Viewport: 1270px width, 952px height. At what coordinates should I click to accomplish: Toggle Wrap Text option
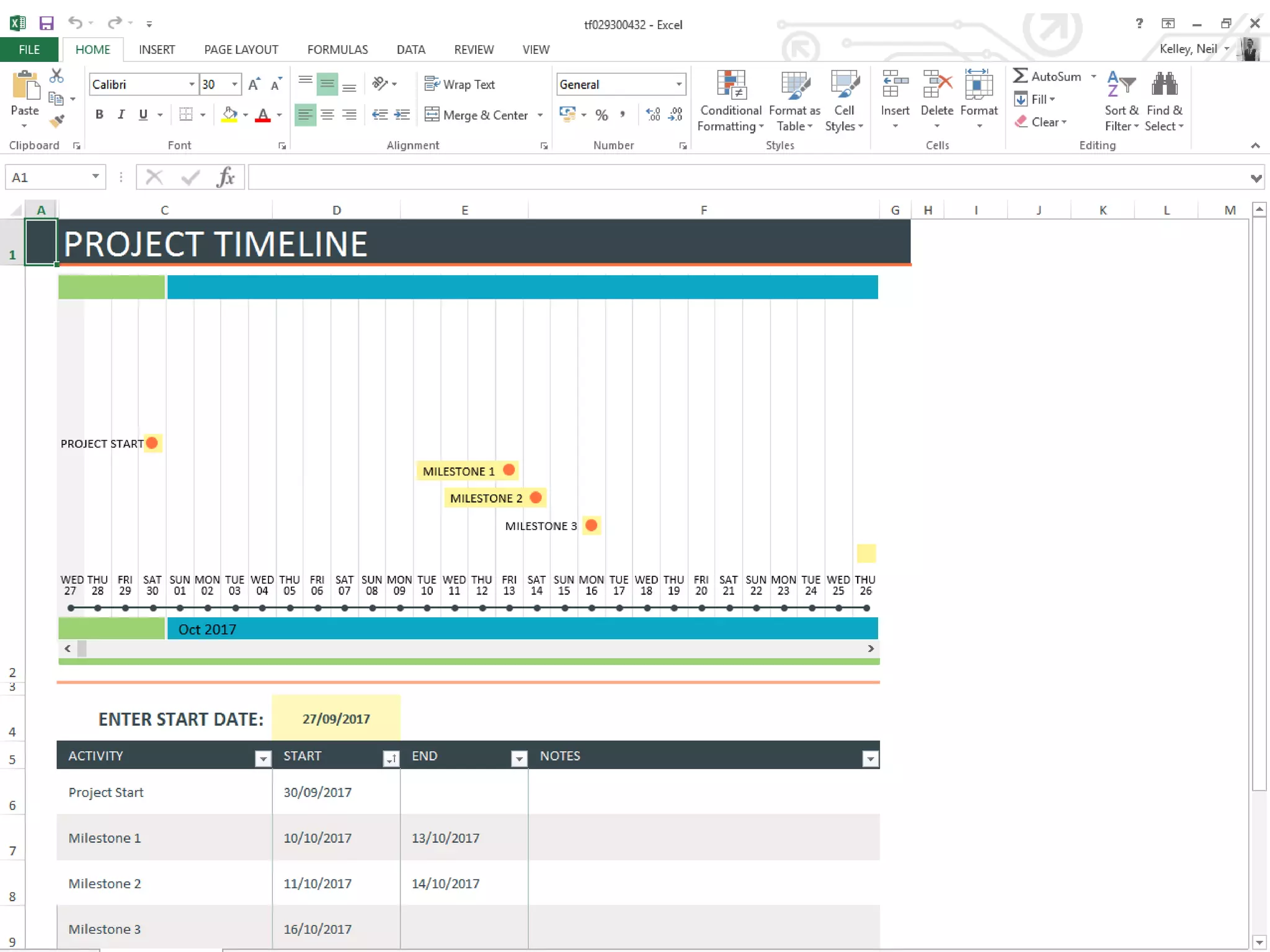(x=460, y=84)
